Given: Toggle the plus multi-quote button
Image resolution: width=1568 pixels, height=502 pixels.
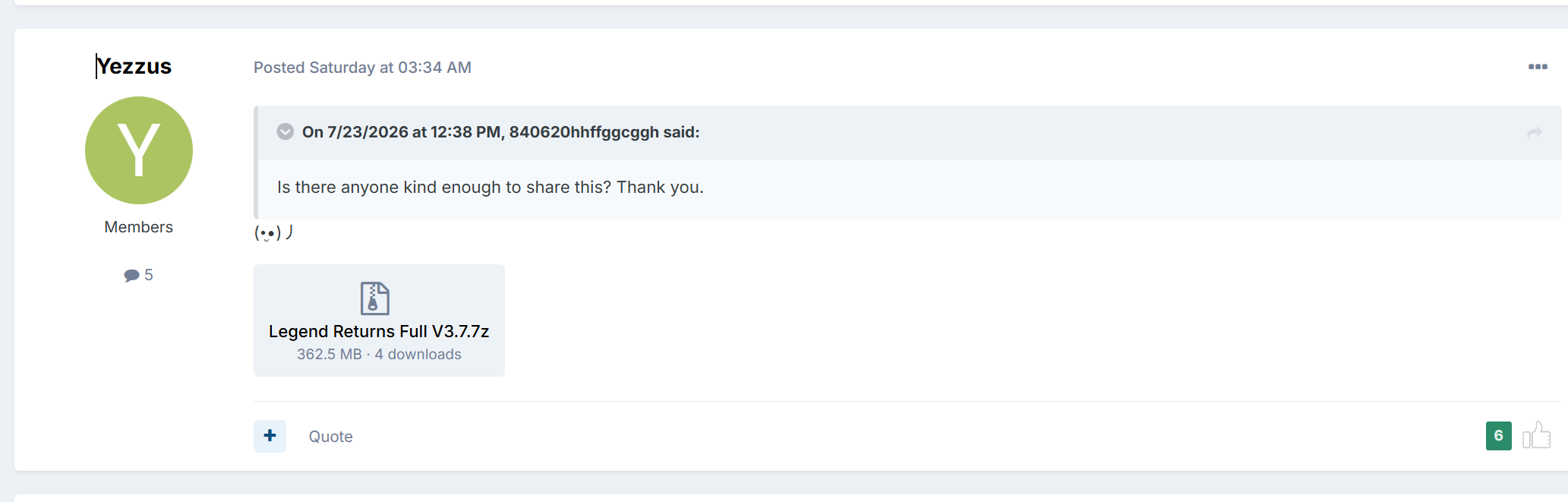Looking at the screenshot, I should point(270,436).
